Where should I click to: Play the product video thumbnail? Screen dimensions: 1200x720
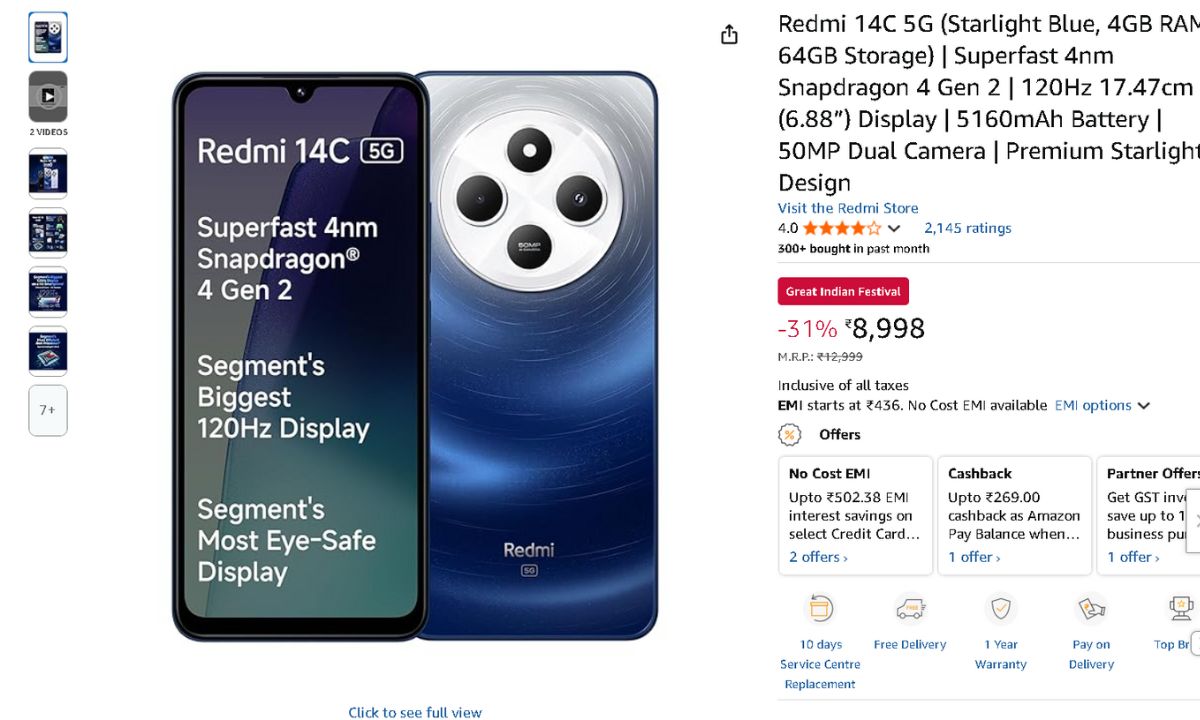tap(48, 96)
